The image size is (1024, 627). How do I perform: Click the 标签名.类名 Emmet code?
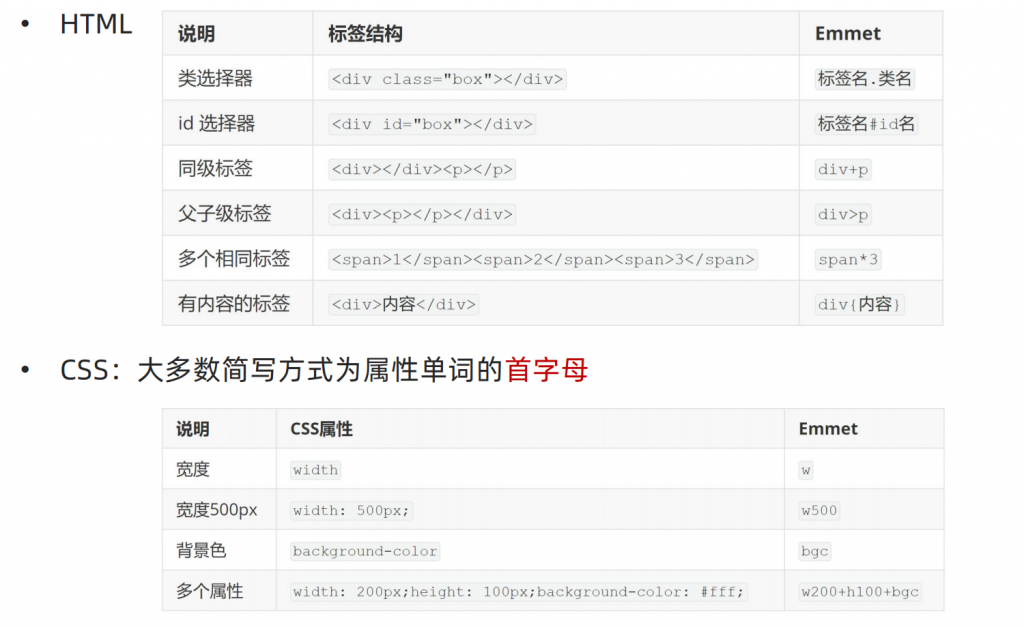click(865, 79)
